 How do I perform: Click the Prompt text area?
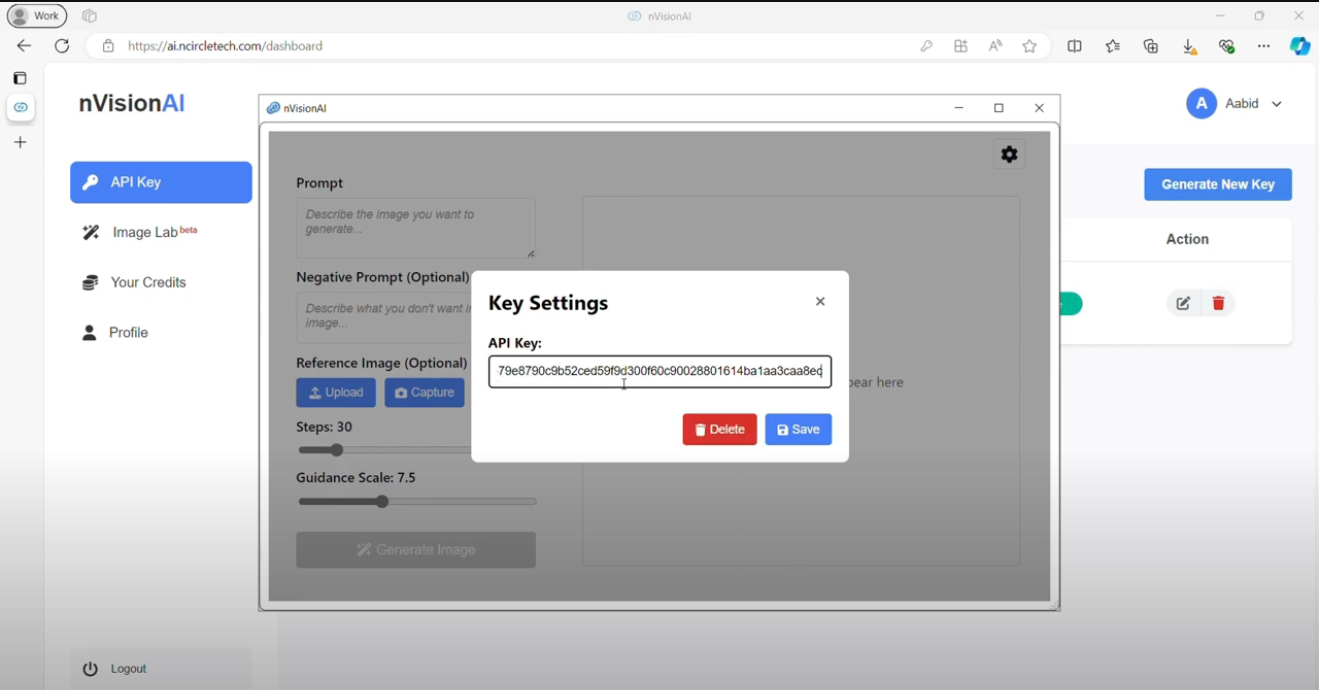416,228
